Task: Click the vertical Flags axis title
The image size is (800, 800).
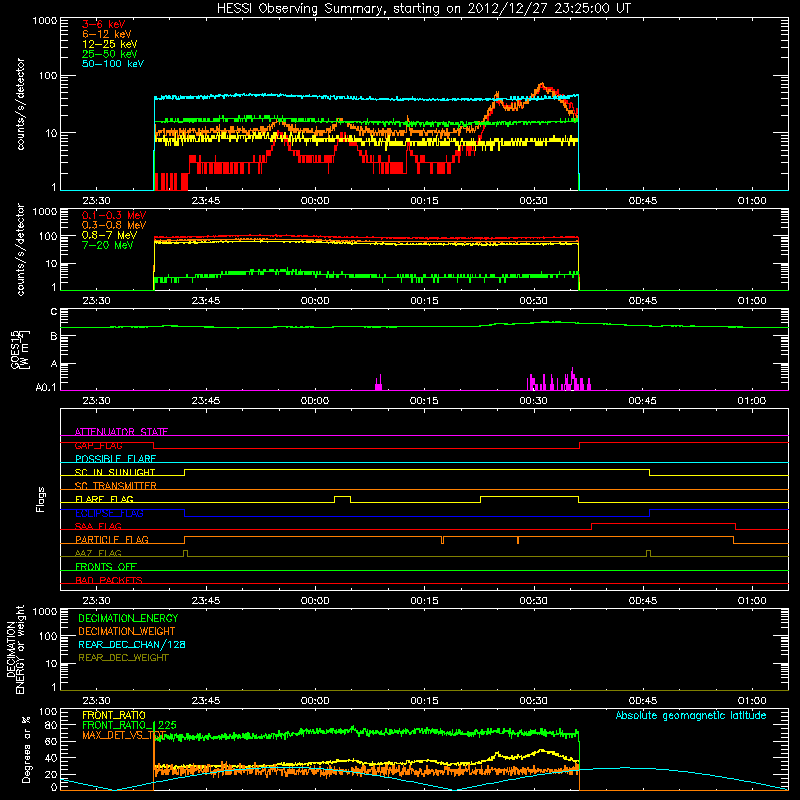Action: click(41, 499)
